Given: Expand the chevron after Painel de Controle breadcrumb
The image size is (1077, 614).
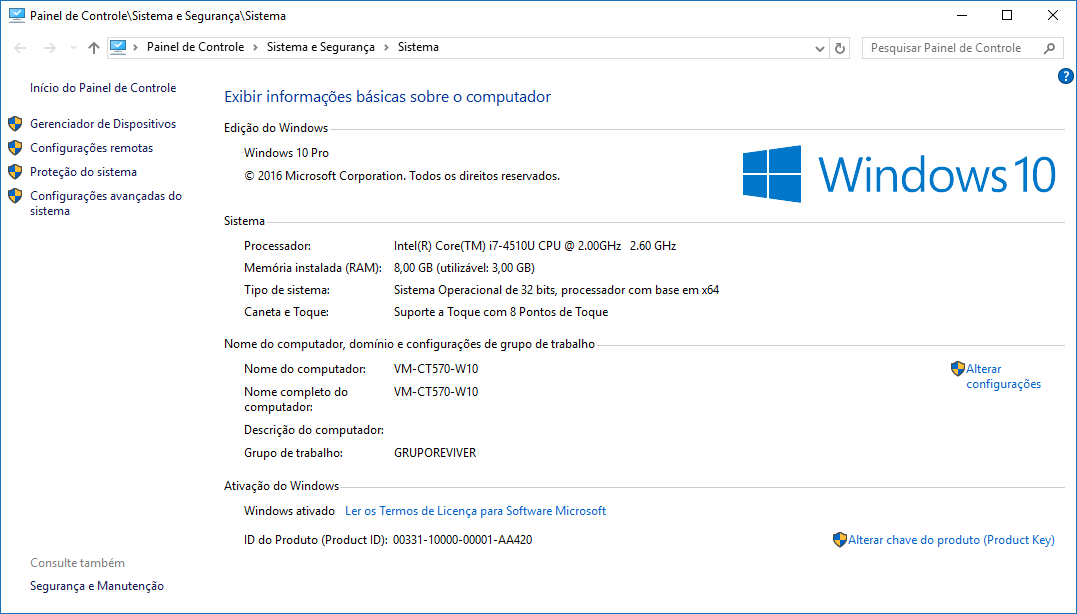Looking at the screenshot, I should click(x=256, y=47).
